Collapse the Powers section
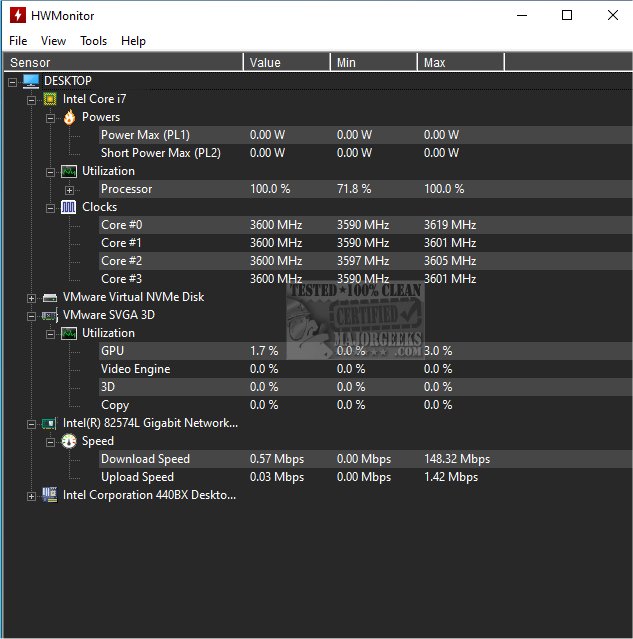Screen dimensions: 633x639 pyautogui.click(x=50, y=119)
